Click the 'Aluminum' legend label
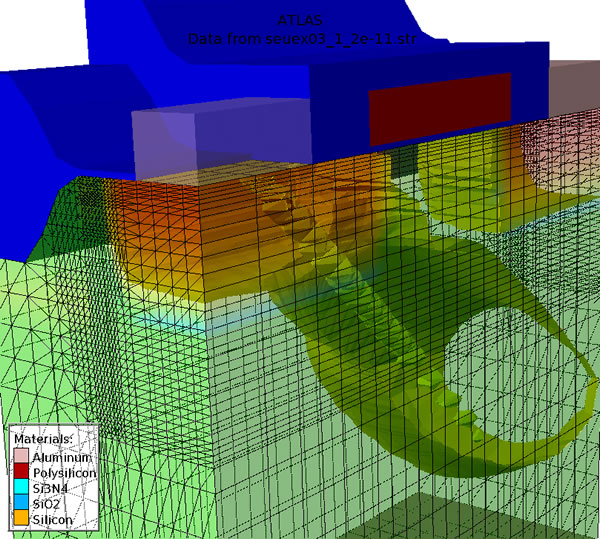The image size is (600, 539). (x=62, y=458)
